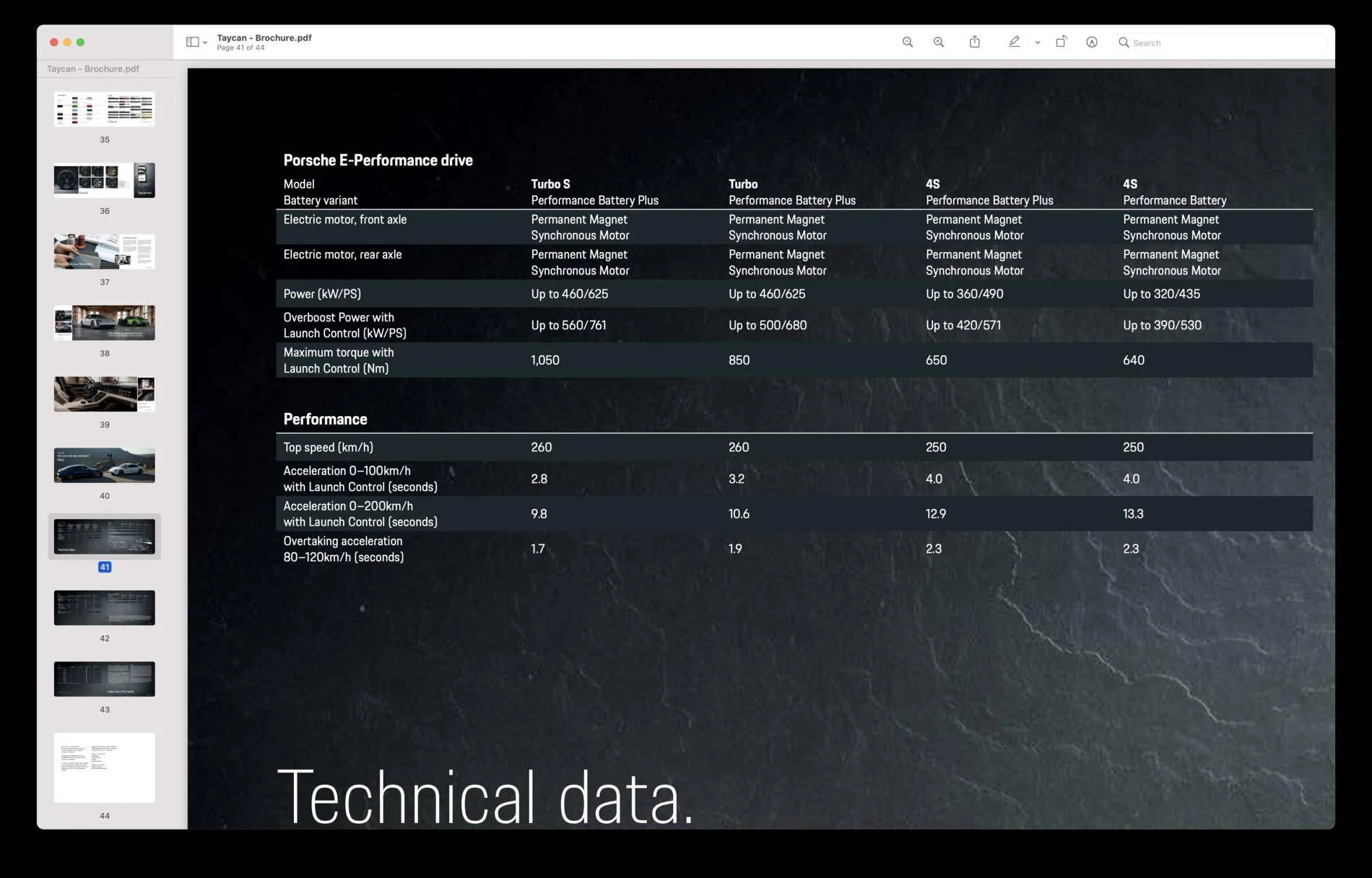The width and height of the screenshot is (1372, 878).
Task: Open page 40 thumbnail
Action: click(105, 465)
